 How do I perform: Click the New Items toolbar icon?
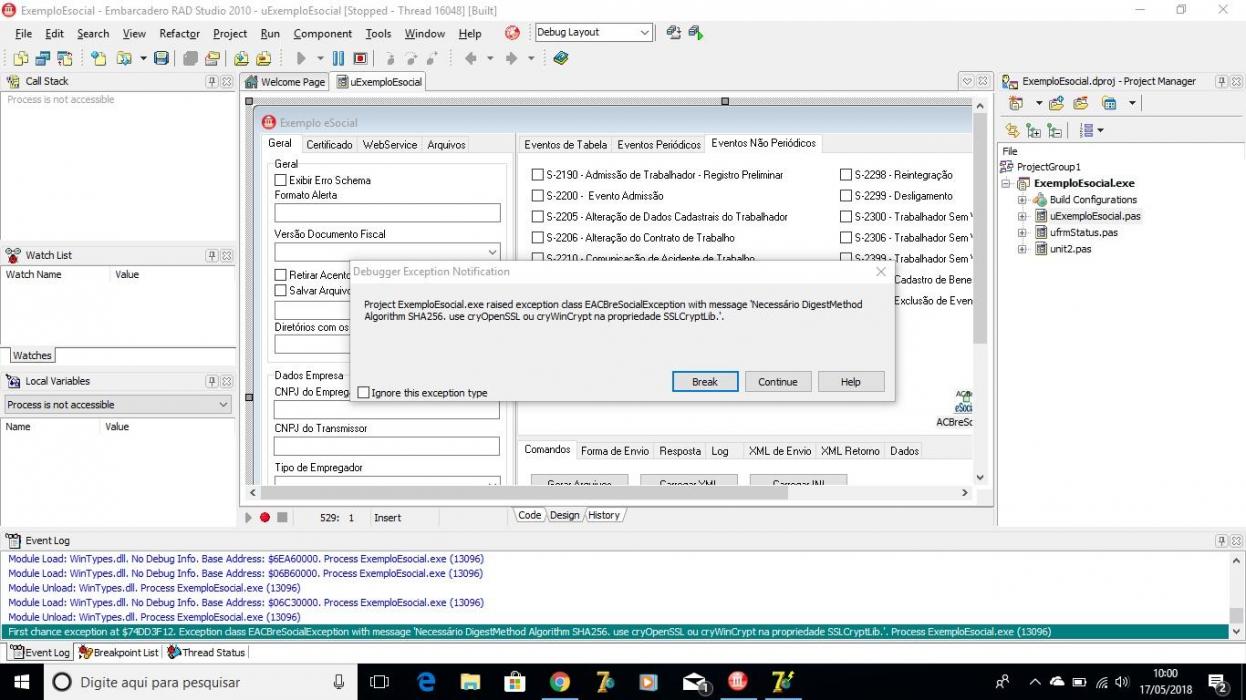[100, 59]
